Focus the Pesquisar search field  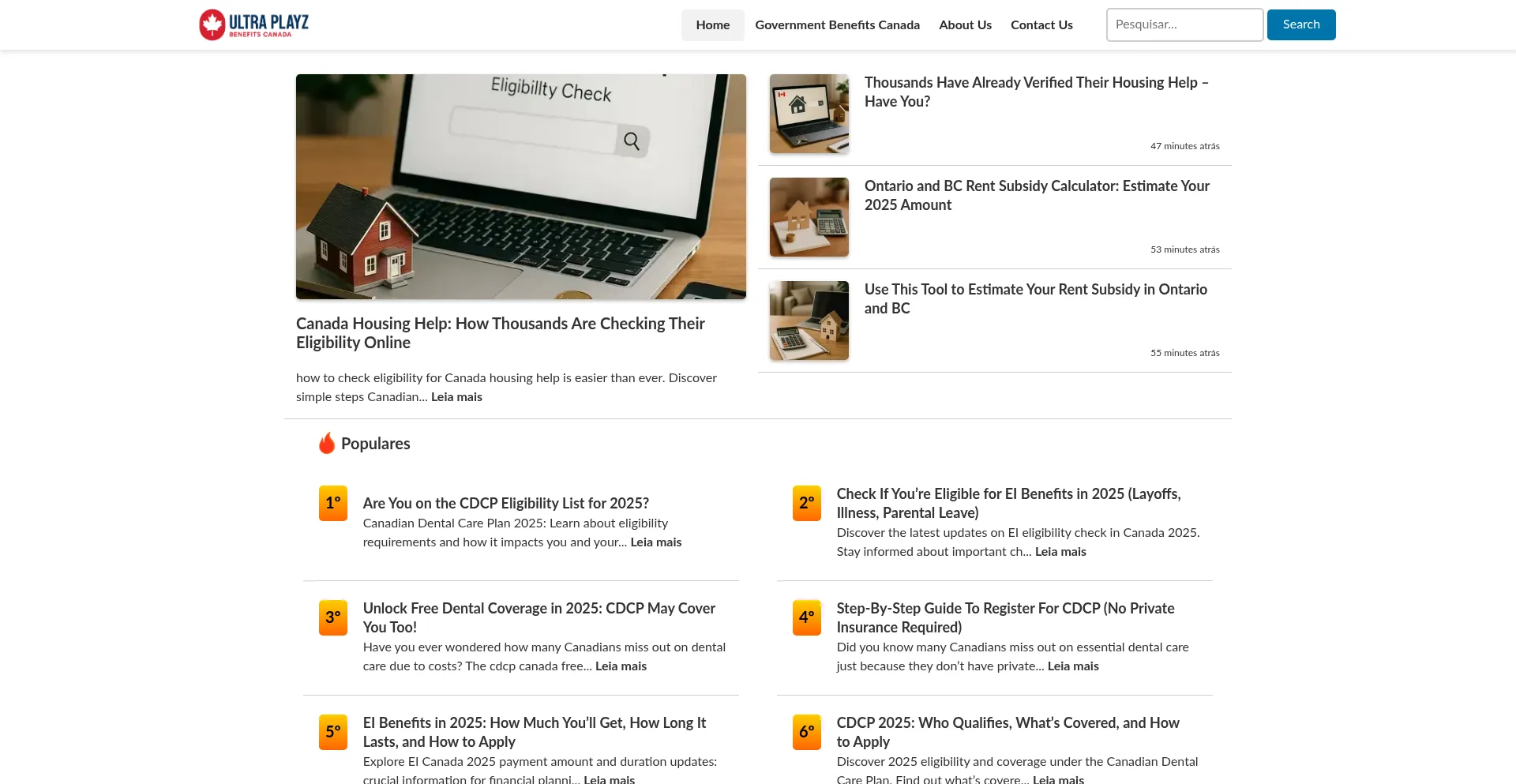click(x=1184, y=25)
